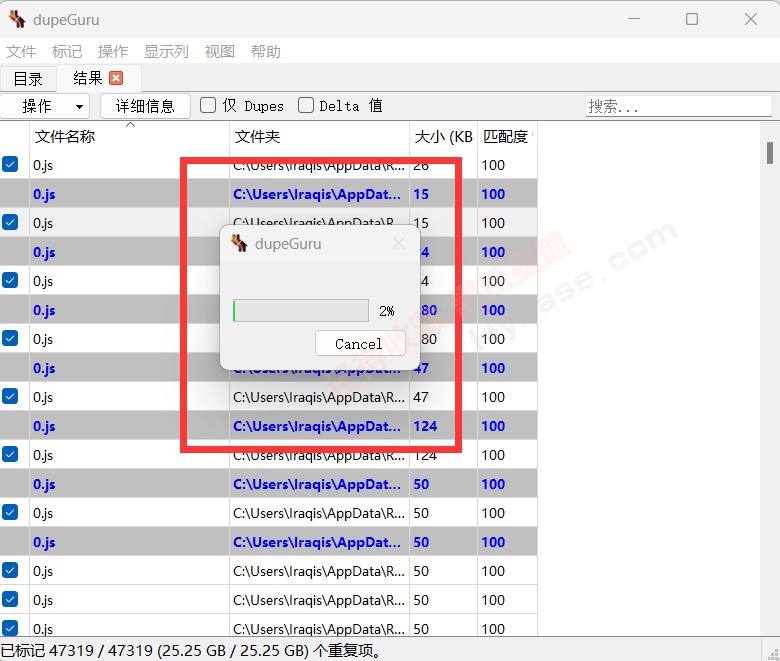
Task: Open the 操作 menu in menu bar
Action: pyautogui.click(x=113, y=51)
